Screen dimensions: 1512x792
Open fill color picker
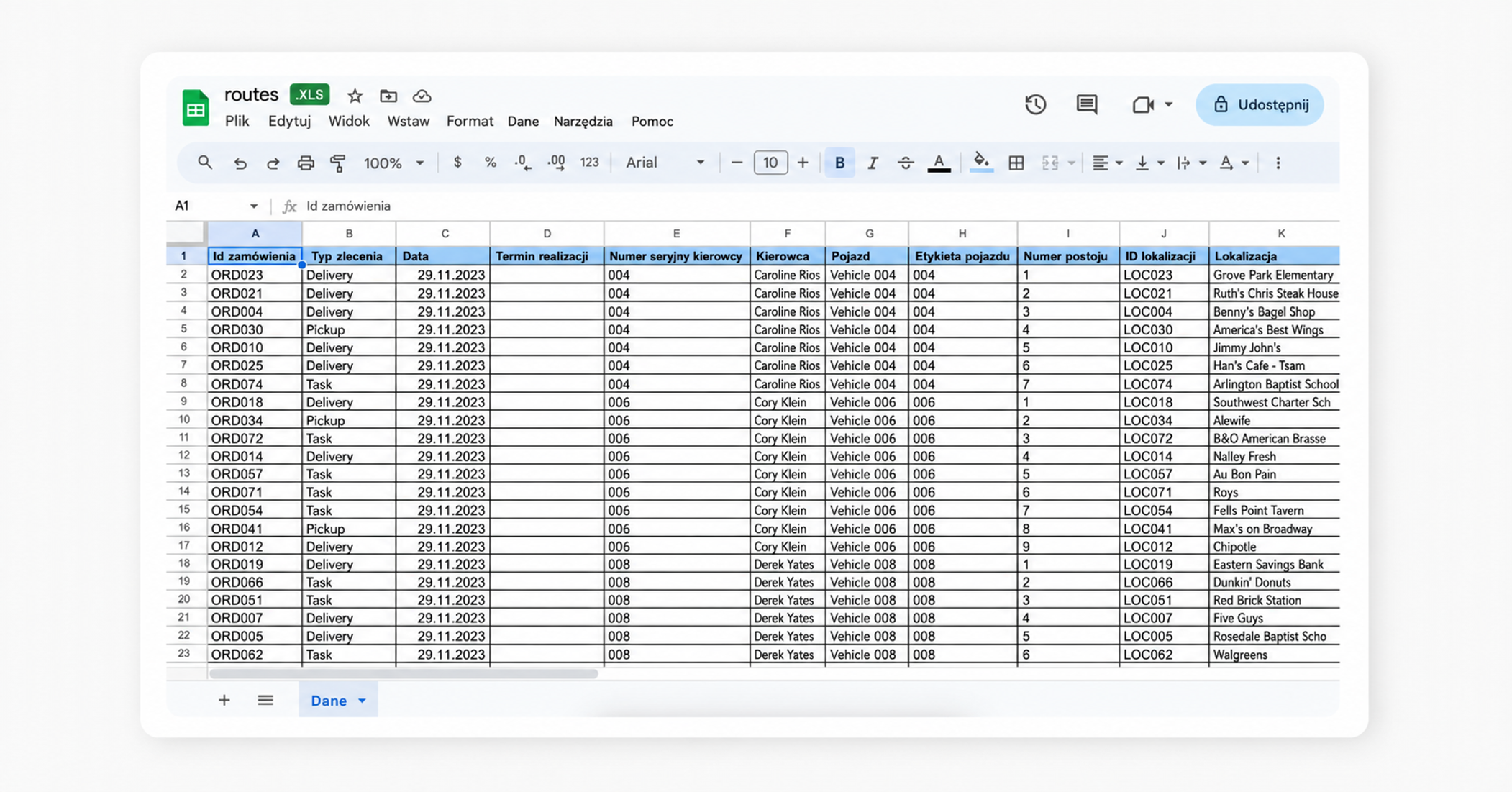click(981, 163)
